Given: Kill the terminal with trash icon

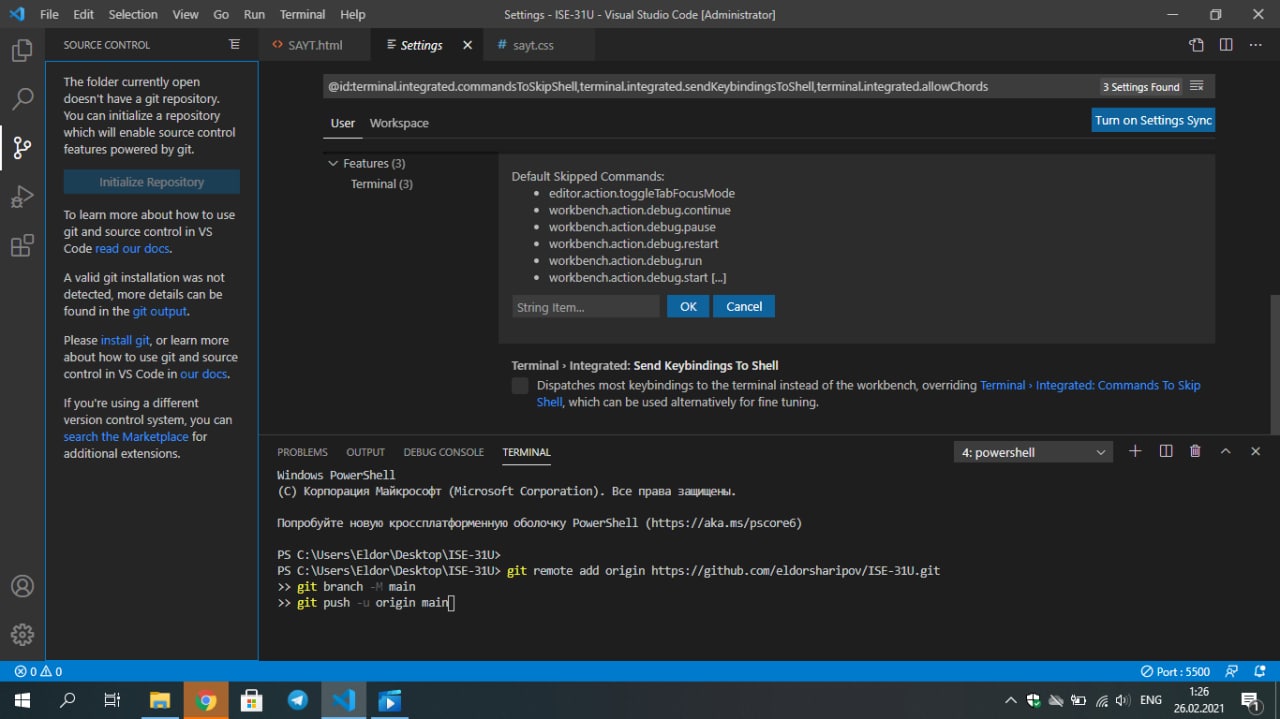Looking at the screenshot, I should tap(1195, 452).
